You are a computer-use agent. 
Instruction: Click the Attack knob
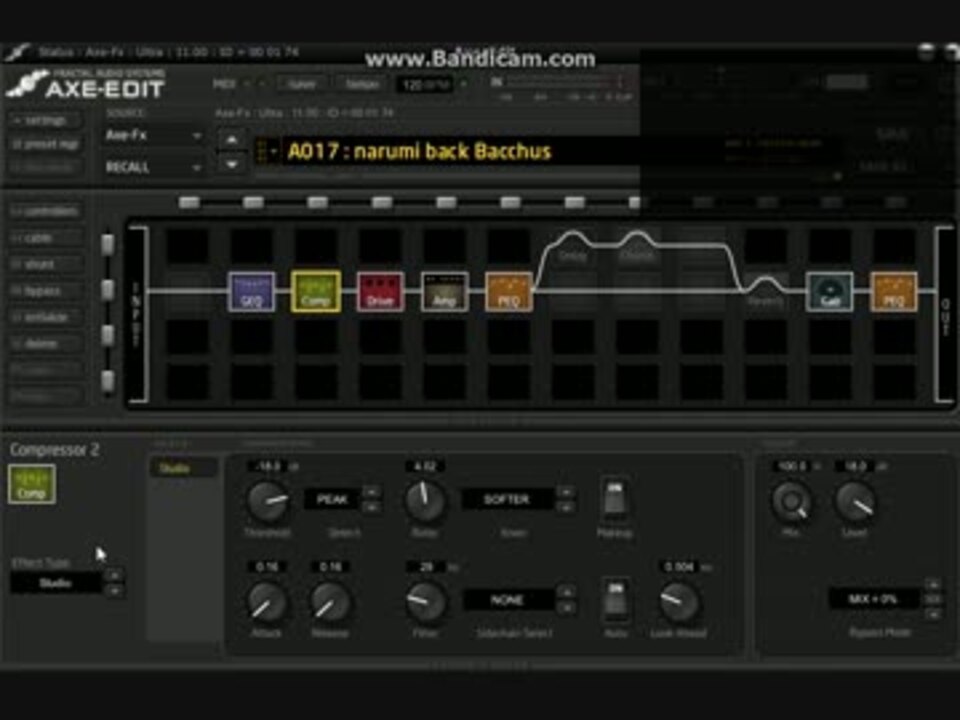tap(266, 601)
